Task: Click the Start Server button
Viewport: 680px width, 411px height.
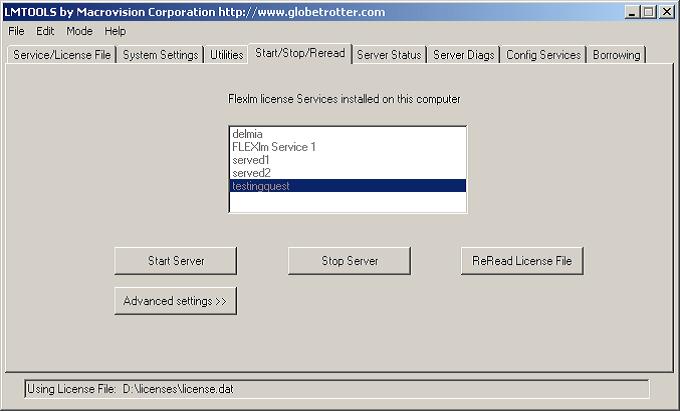Action: [x=176, y=261]
